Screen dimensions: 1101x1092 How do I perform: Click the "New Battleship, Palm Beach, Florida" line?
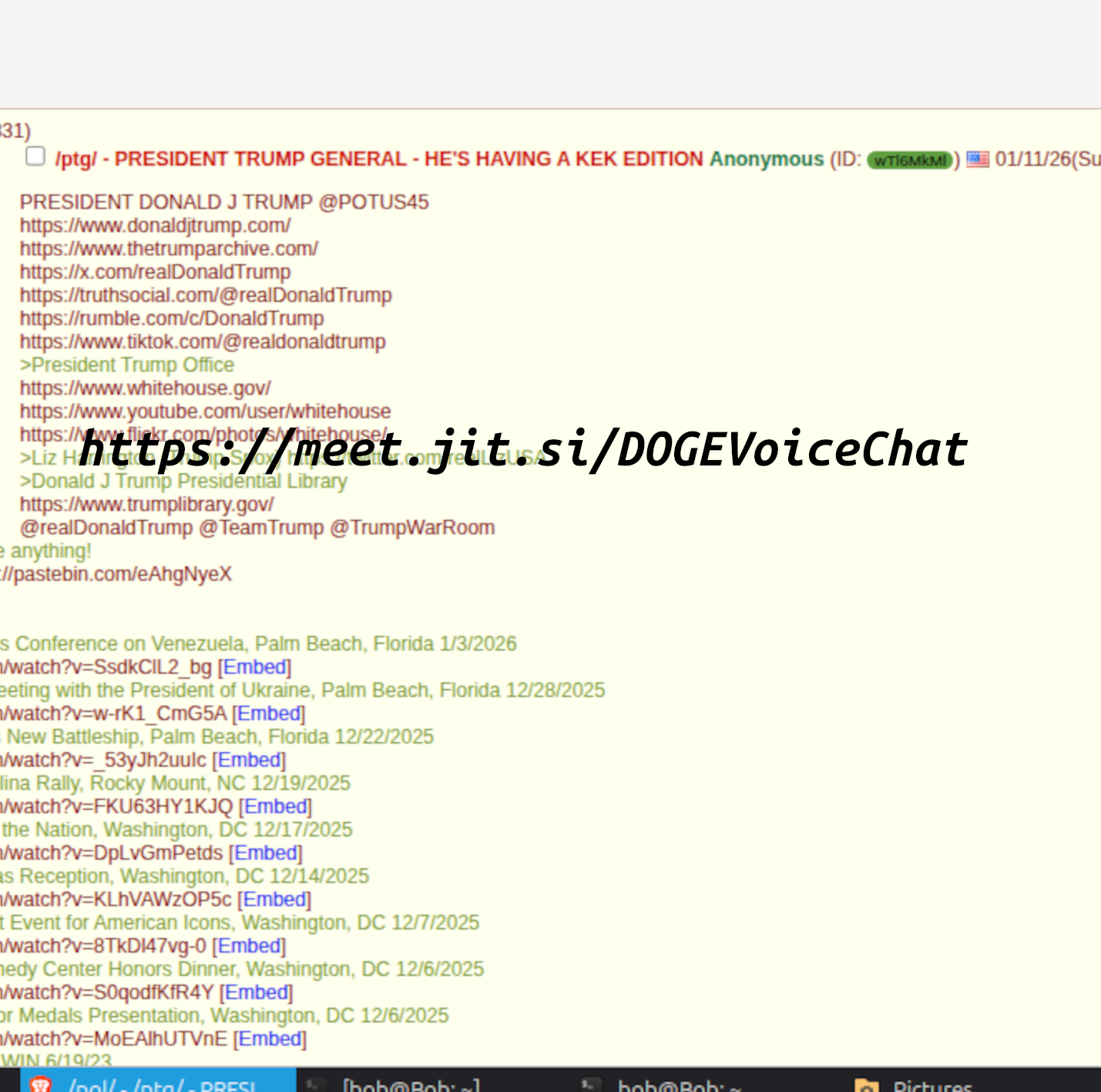coord(217,737)
